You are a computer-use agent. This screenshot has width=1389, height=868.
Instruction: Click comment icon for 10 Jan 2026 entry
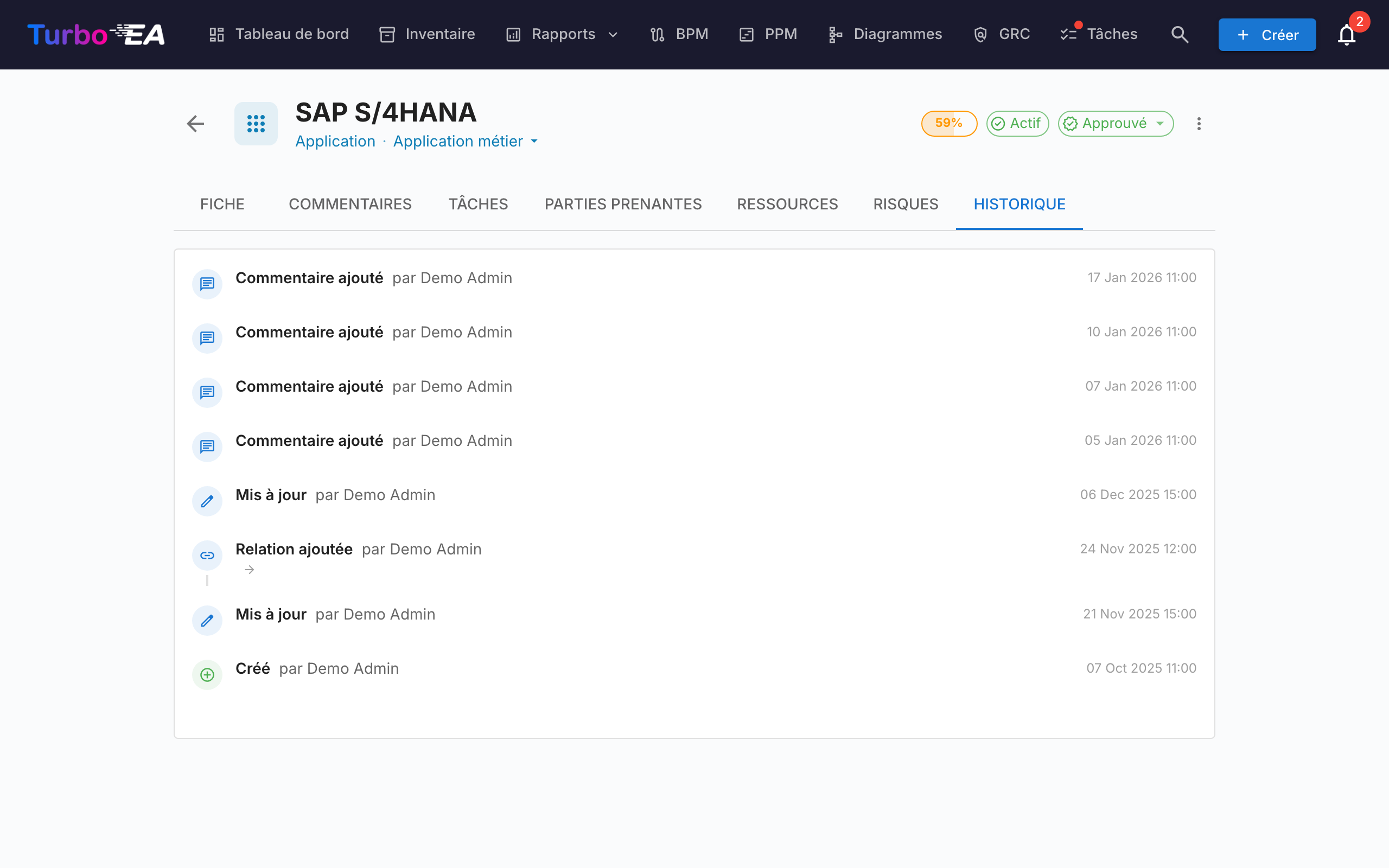pos(207,338)
